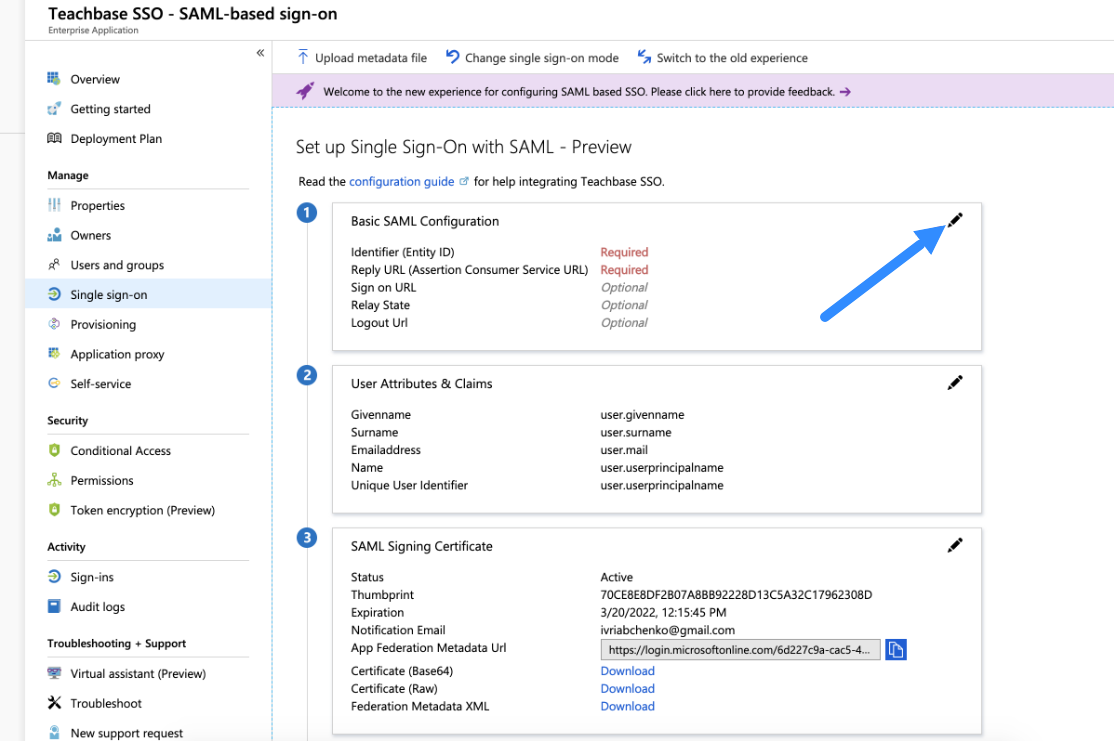
Task: Click the notification email ivriabchenko@gmail.com
Action: click(x=667, y=630)
